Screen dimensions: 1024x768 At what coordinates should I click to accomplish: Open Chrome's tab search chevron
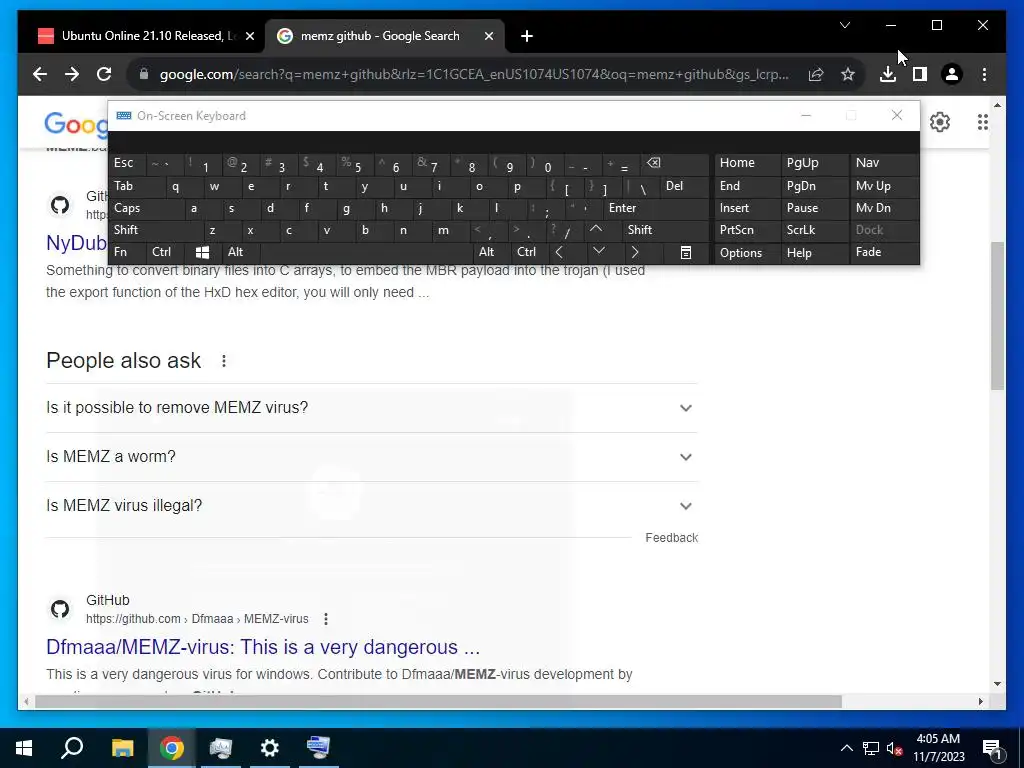845,25
